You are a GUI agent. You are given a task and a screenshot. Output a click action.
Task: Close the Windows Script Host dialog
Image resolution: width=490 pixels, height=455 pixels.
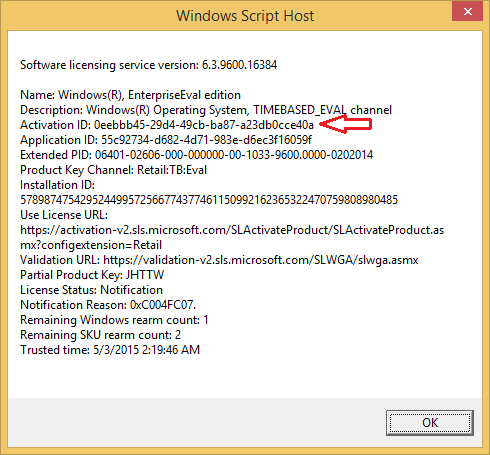tap(467, 11)
